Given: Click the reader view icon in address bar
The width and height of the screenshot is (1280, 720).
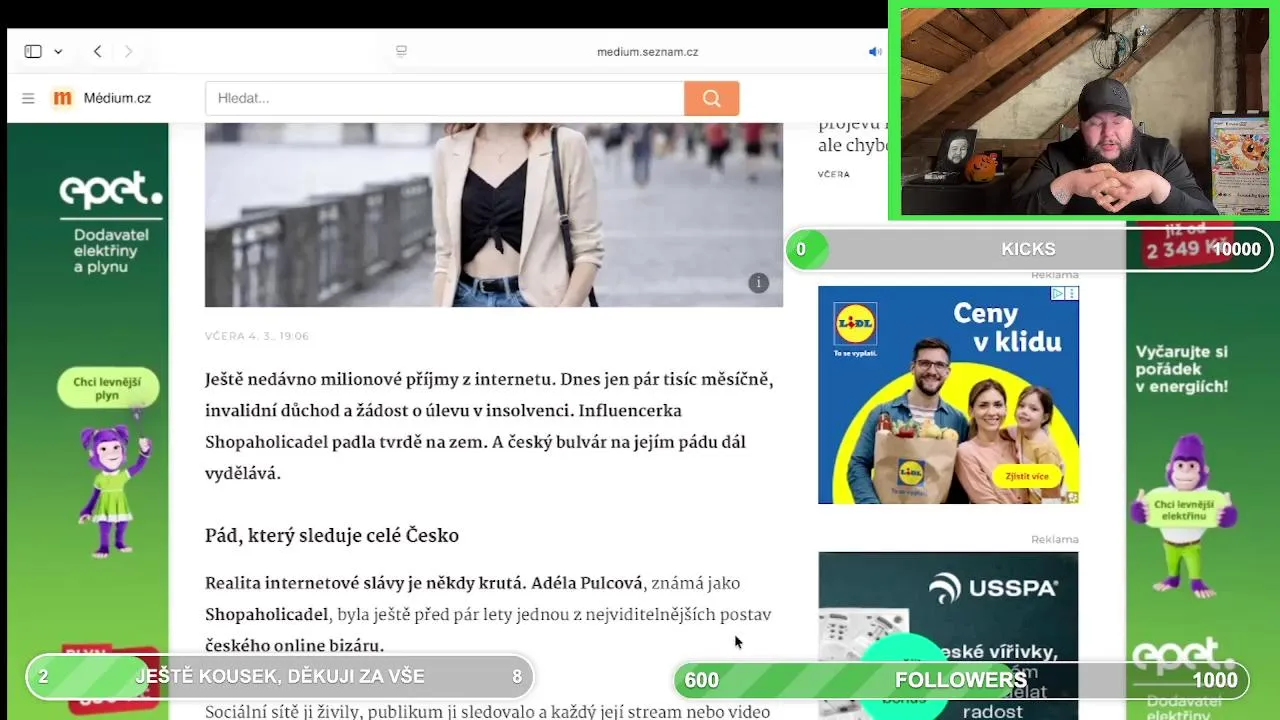Looking at the screenshot, I should (401, 52).
